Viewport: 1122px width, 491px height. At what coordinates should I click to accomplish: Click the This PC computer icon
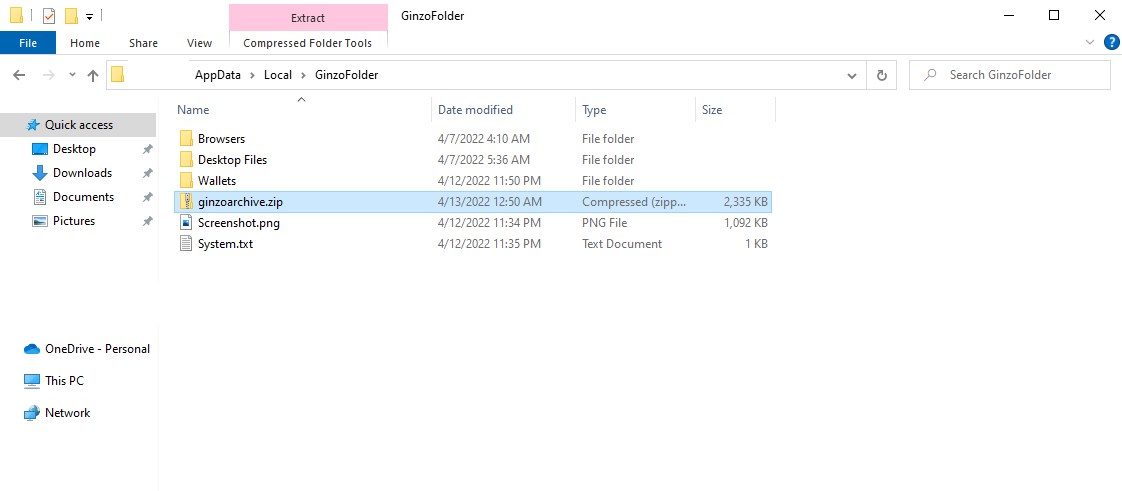pyautogui.click(x=31, y=381)
